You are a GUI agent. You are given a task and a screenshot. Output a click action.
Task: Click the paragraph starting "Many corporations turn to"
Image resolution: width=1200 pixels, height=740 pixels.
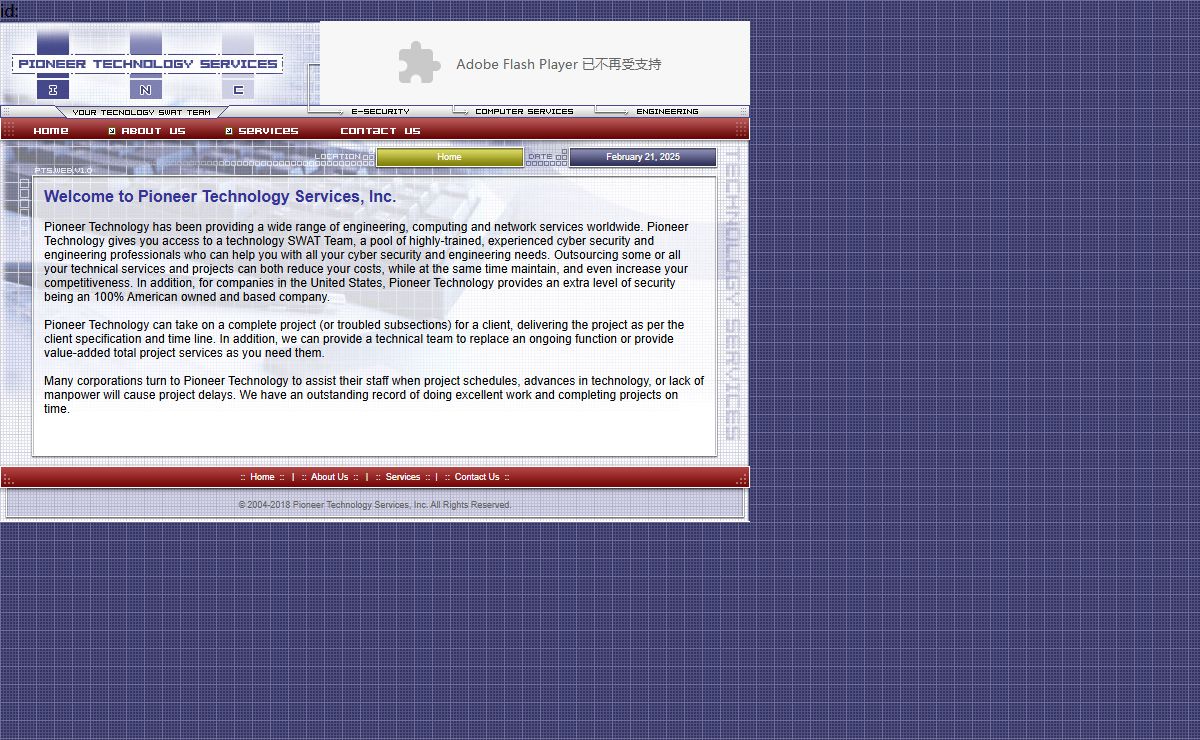374,395
